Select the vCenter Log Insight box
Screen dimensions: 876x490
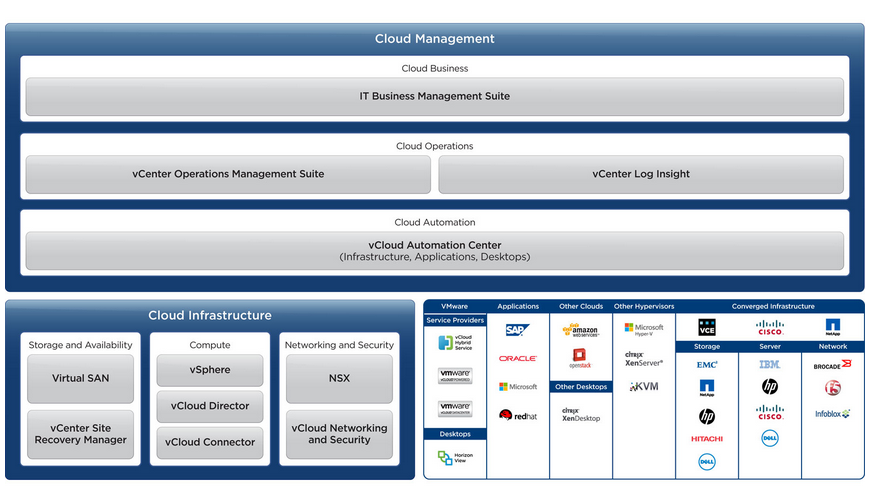641,174
